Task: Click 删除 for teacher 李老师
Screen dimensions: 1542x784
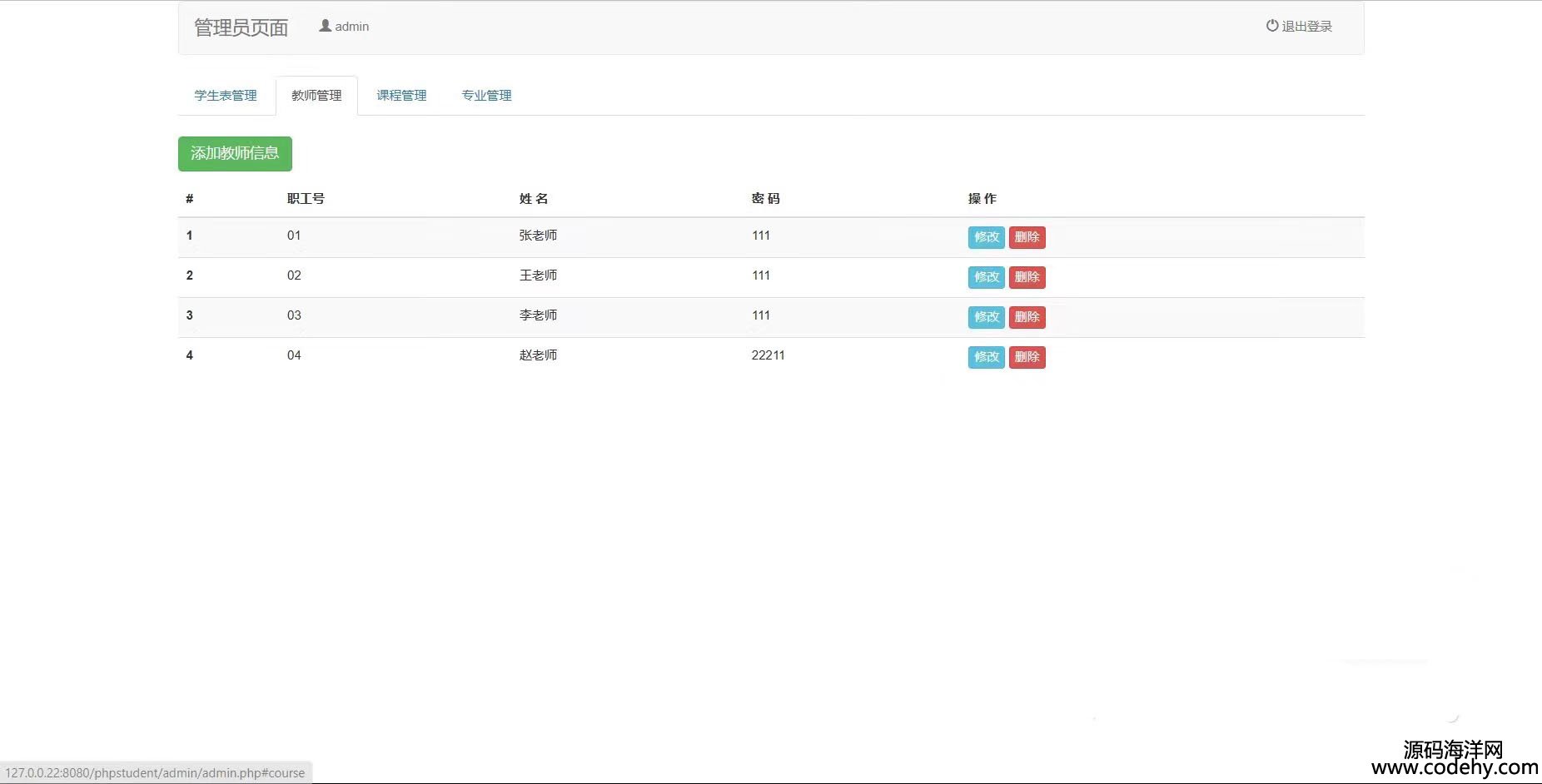Action: click(1027, 317)
